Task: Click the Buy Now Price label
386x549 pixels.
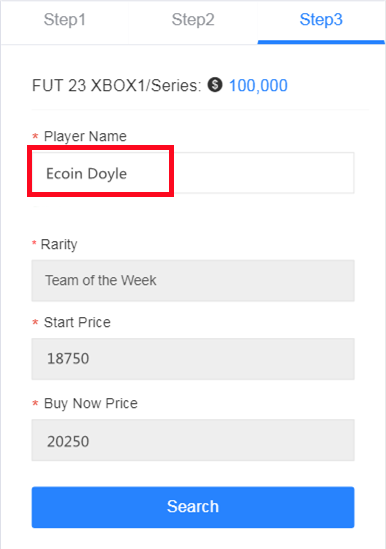Action: [x=91, y=403]
